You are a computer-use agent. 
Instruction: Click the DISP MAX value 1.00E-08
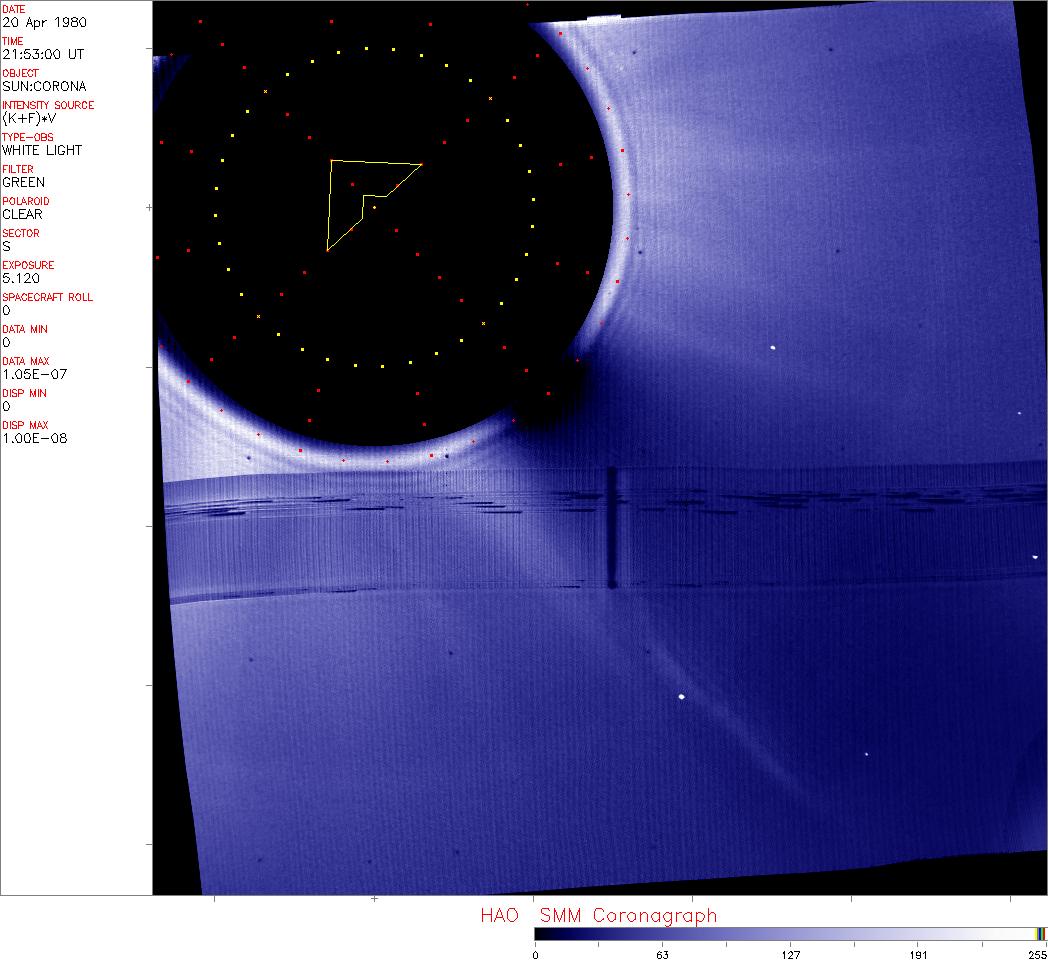pyautogui.click(x=34, y=438)
